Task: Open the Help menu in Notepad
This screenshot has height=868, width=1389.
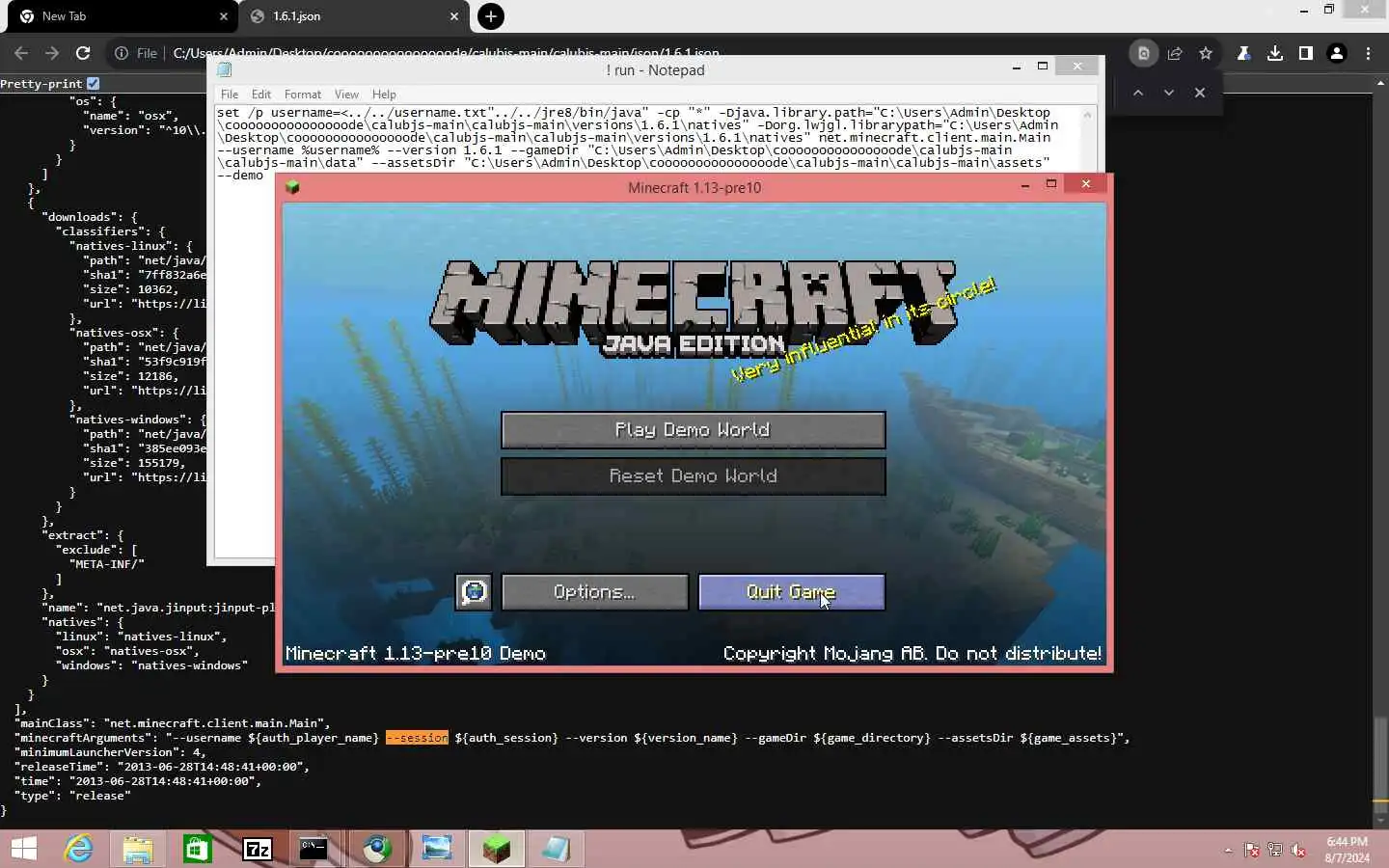Action: pyautogui.click(x=384, y=95)
